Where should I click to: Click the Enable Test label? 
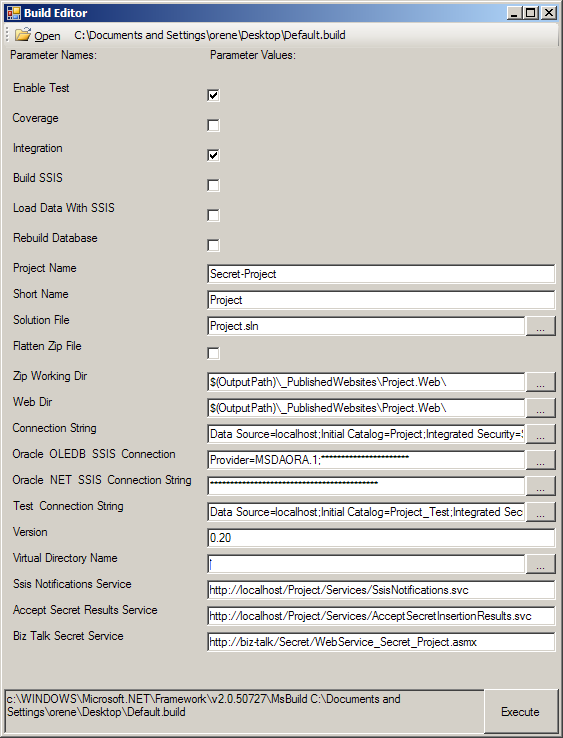[x=41, y=88]
